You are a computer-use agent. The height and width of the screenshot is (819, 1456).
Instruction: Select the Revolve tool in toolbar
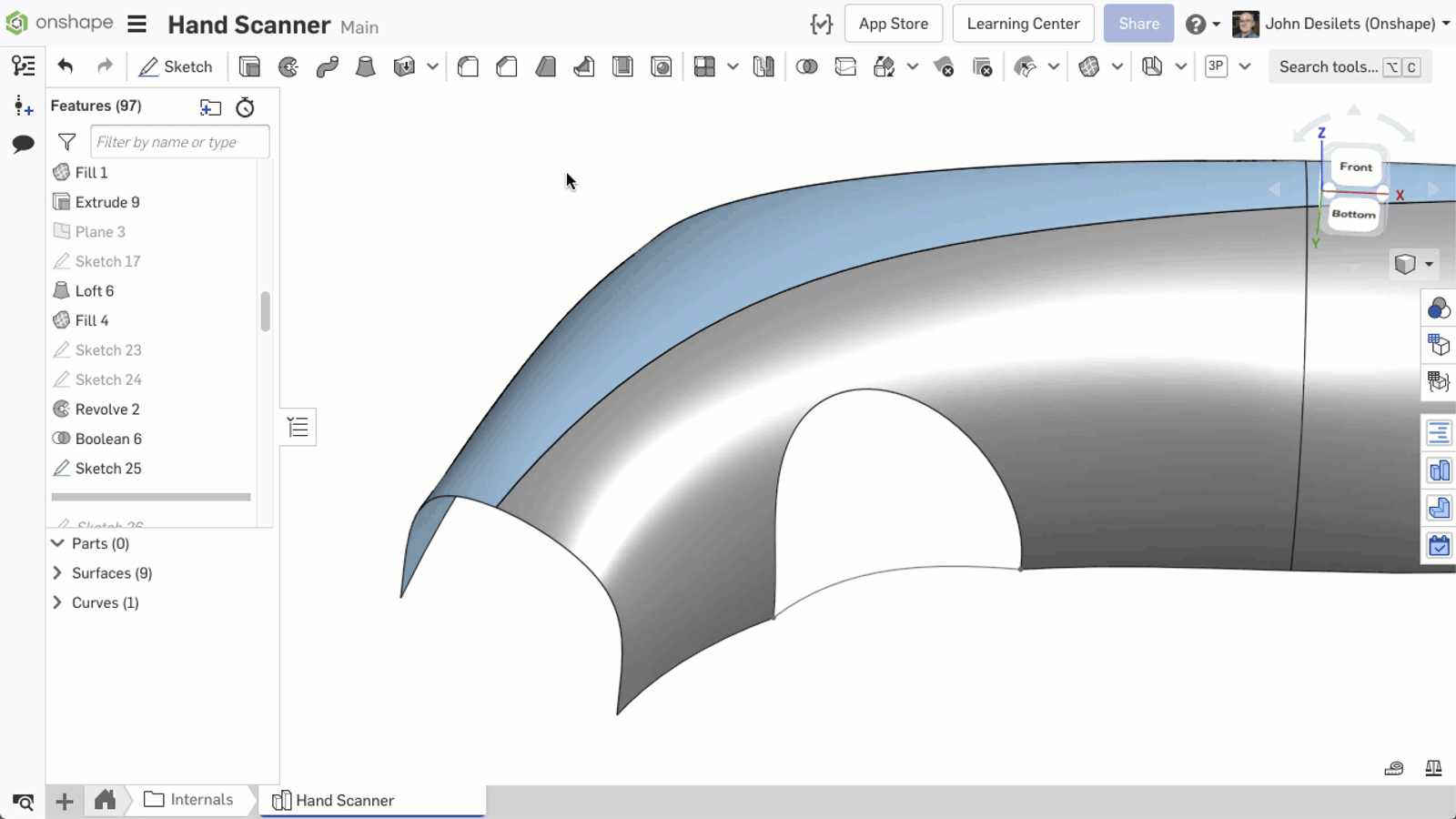288,66
